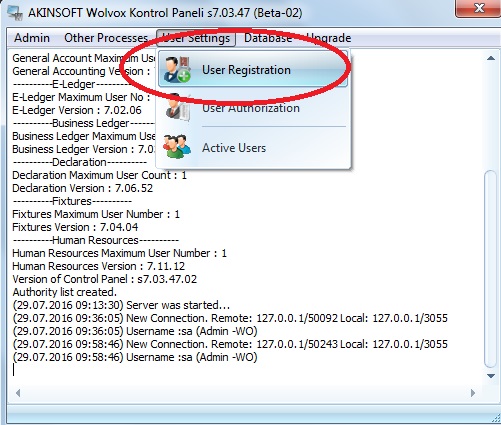The height and width of the screenshot is (425, 501).
Task: Click the User Registration icon with green plus
Action: 177,70
